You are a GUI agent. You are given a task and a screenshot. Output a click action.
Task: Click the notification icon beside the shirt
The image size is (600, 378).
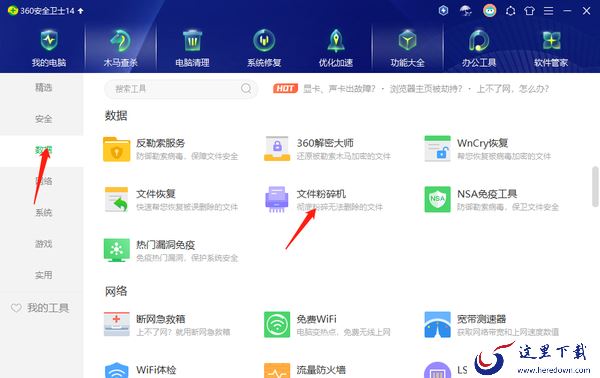pos(510,11)
